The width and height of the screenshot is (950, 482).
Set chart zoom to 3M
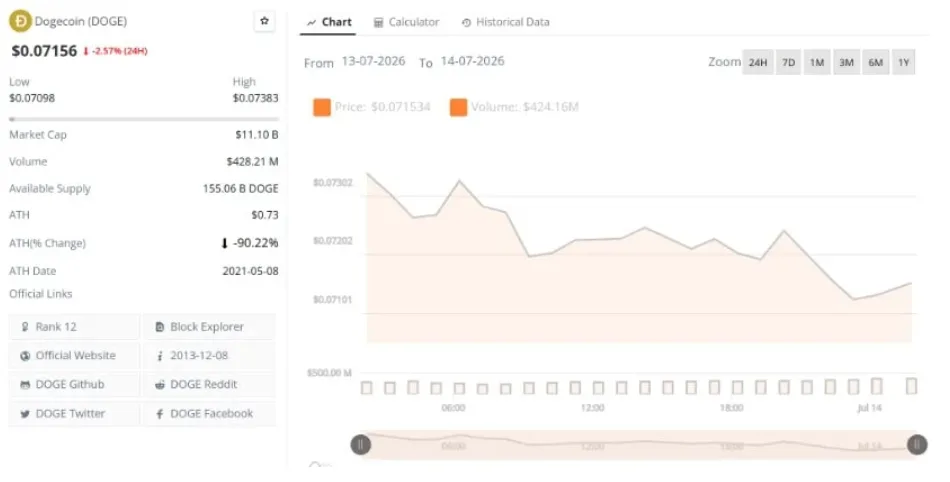point(846,62)
